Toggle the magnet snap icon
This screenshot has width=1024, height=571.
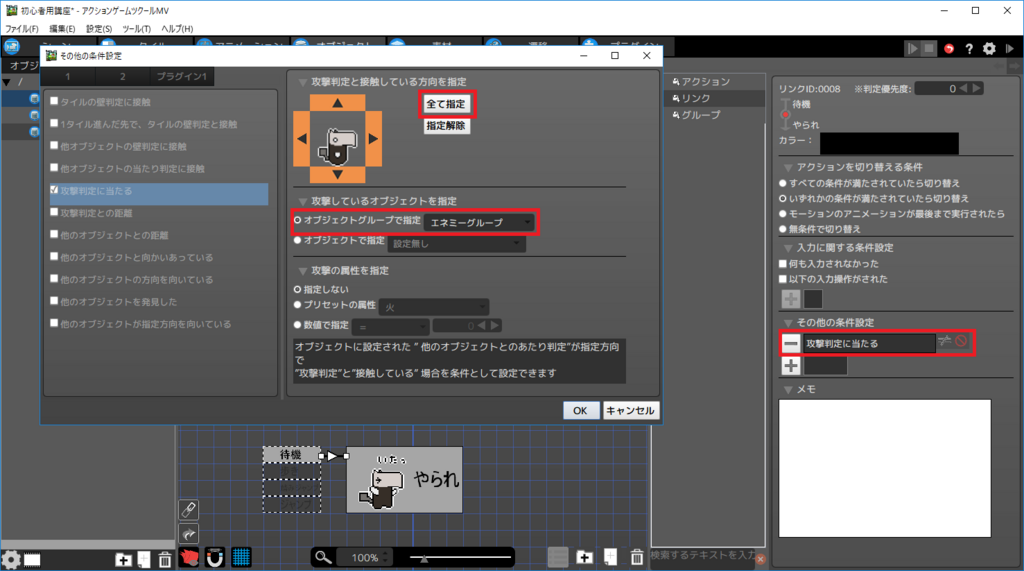[x=215, y=557]
